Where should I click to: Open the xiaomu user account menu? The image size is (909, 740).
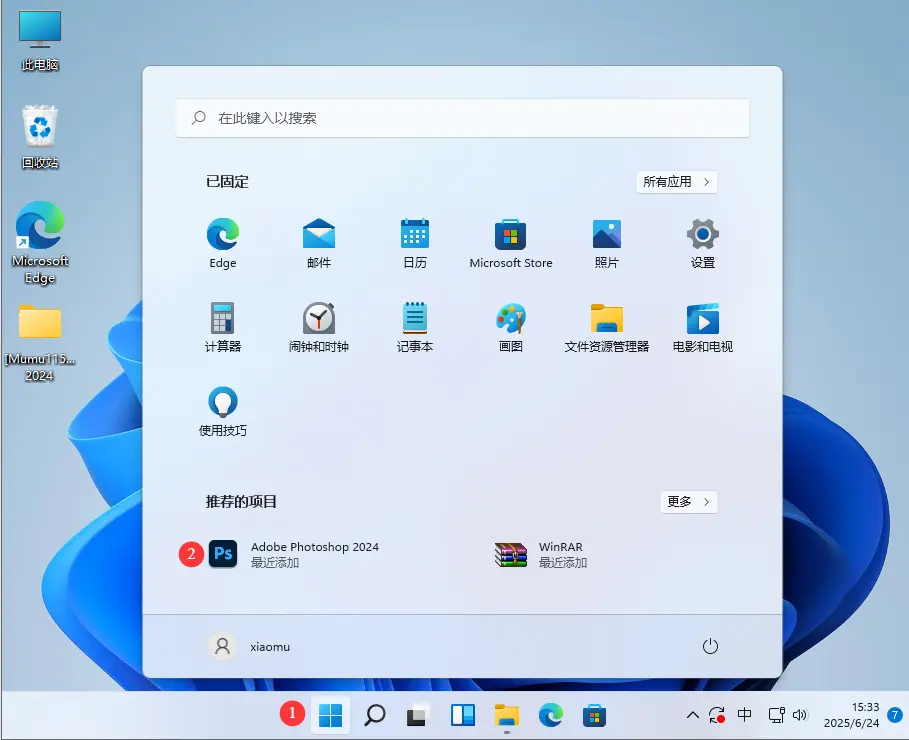click(x=249, y=647)
